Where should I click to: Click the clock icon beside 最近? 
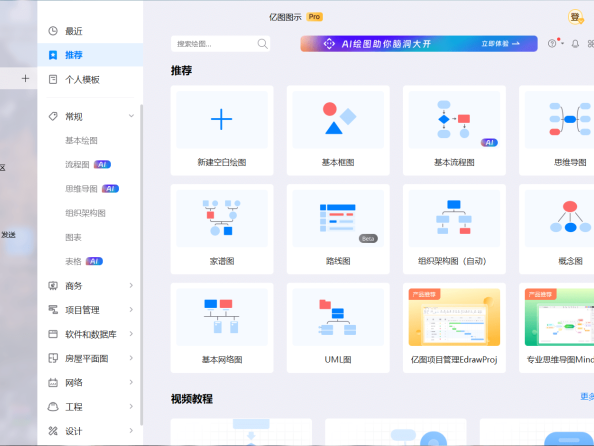tap(53, 31)
